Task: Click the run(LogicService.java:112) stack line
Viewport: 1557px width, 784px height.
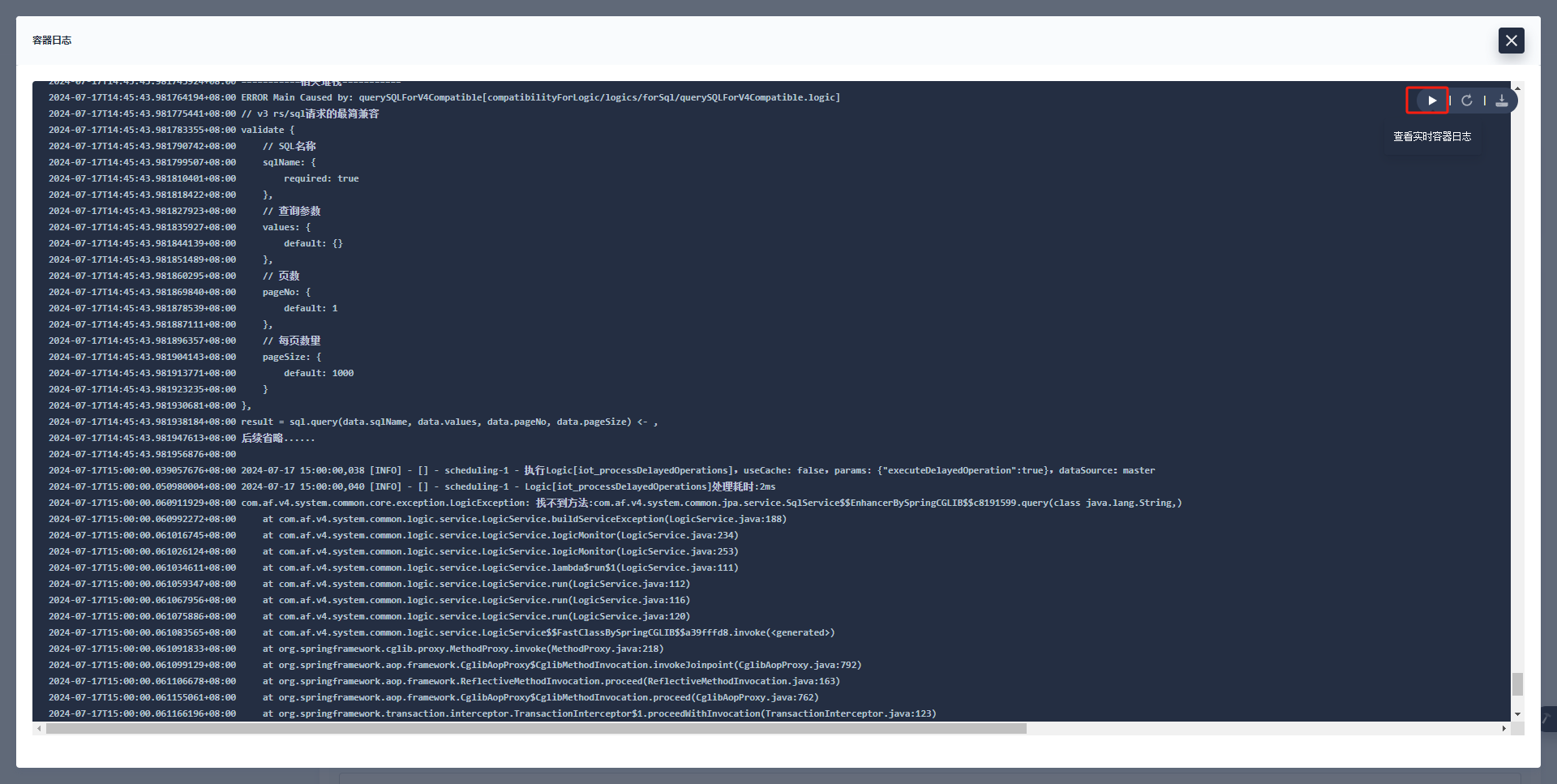Action: coord(369,584)
